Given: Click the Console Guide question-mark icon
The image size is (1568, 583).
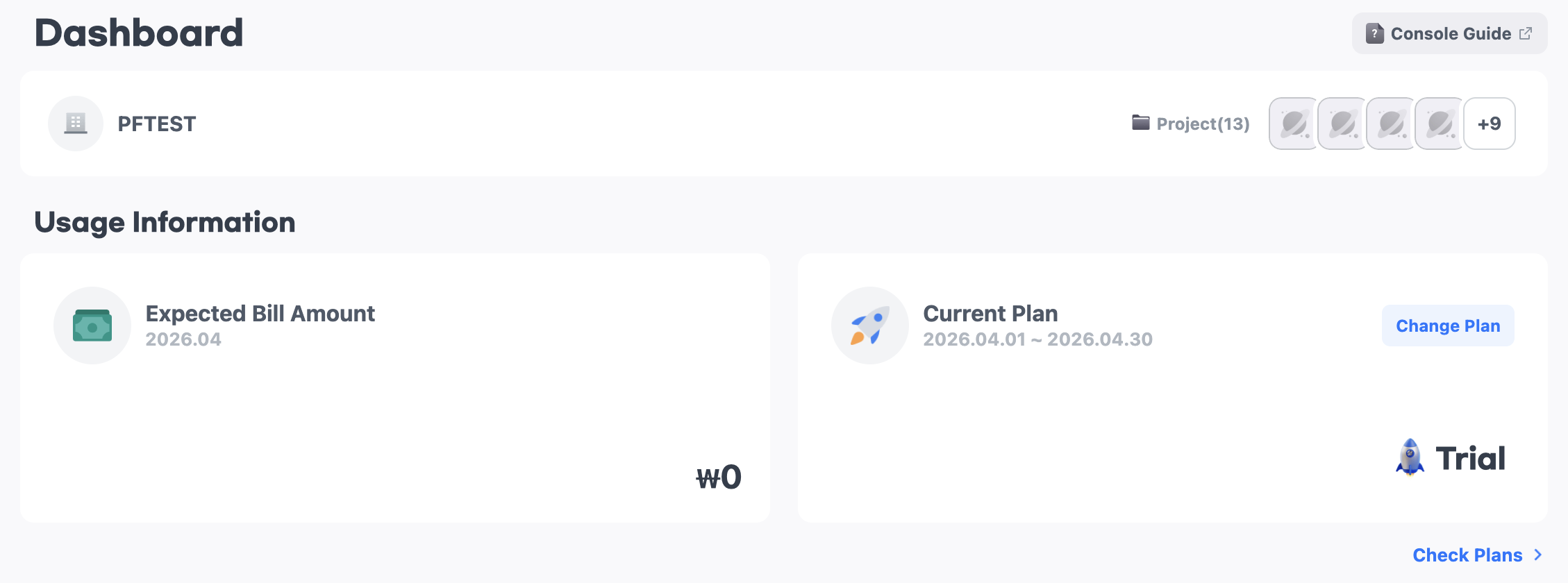Looking at the screenshot, I should 1374,33.
